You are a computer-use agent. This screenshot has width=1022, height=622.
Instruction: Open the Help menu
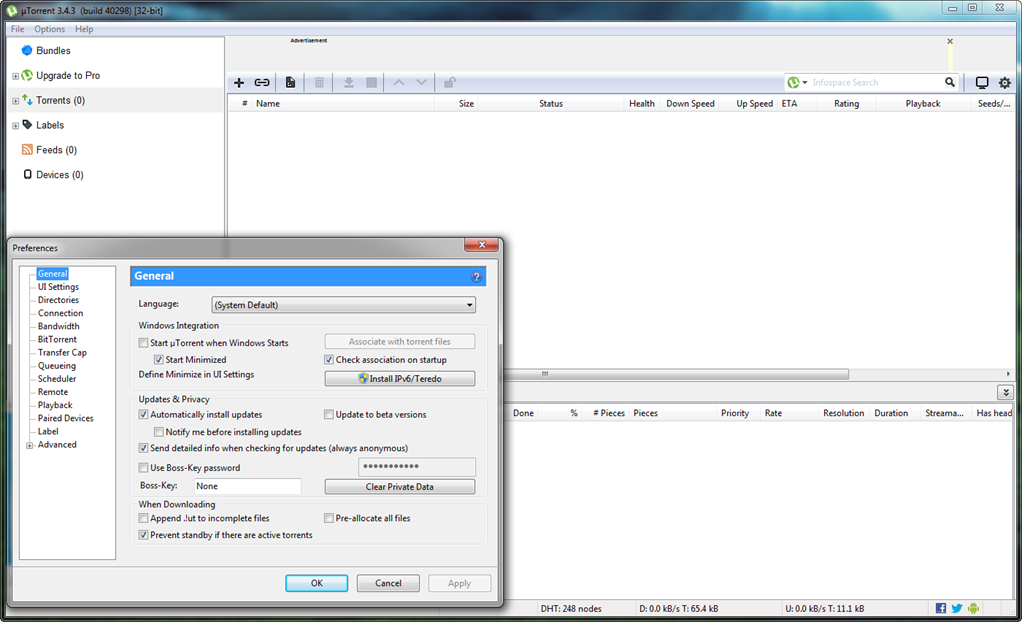[84, 29]
